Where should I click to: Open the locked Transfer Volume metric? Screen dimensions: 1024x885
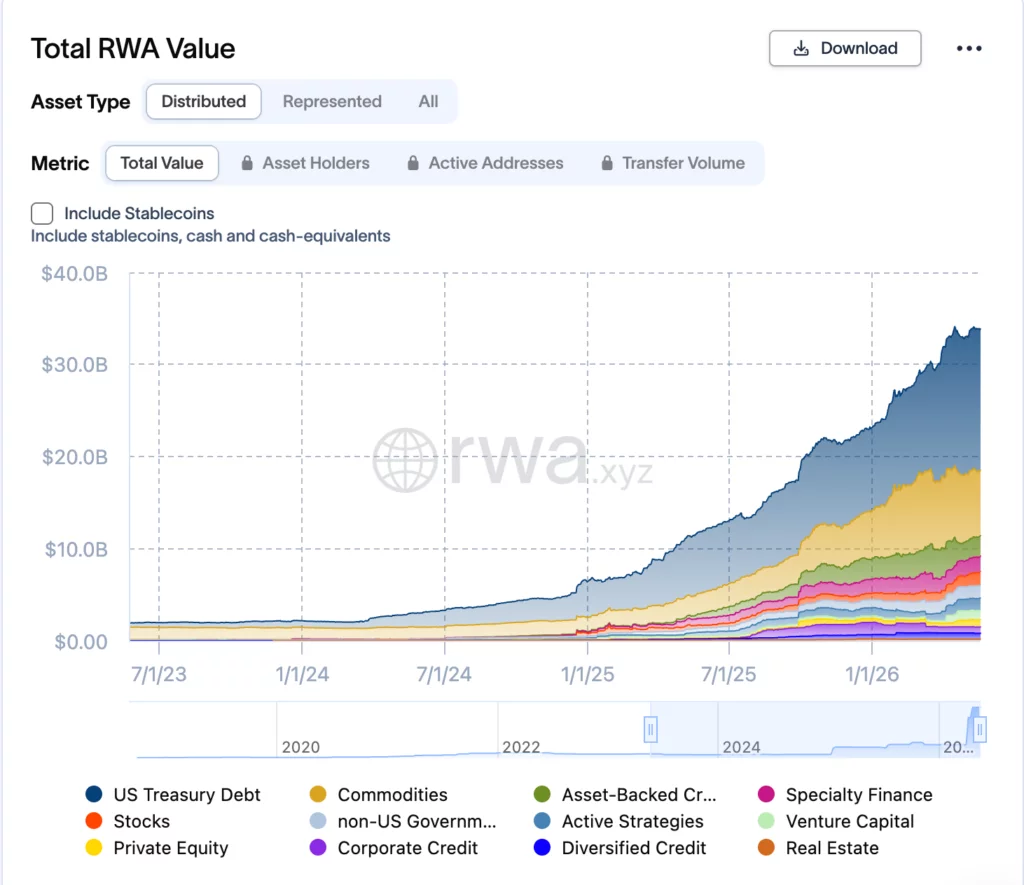click(x=673, y=163)
